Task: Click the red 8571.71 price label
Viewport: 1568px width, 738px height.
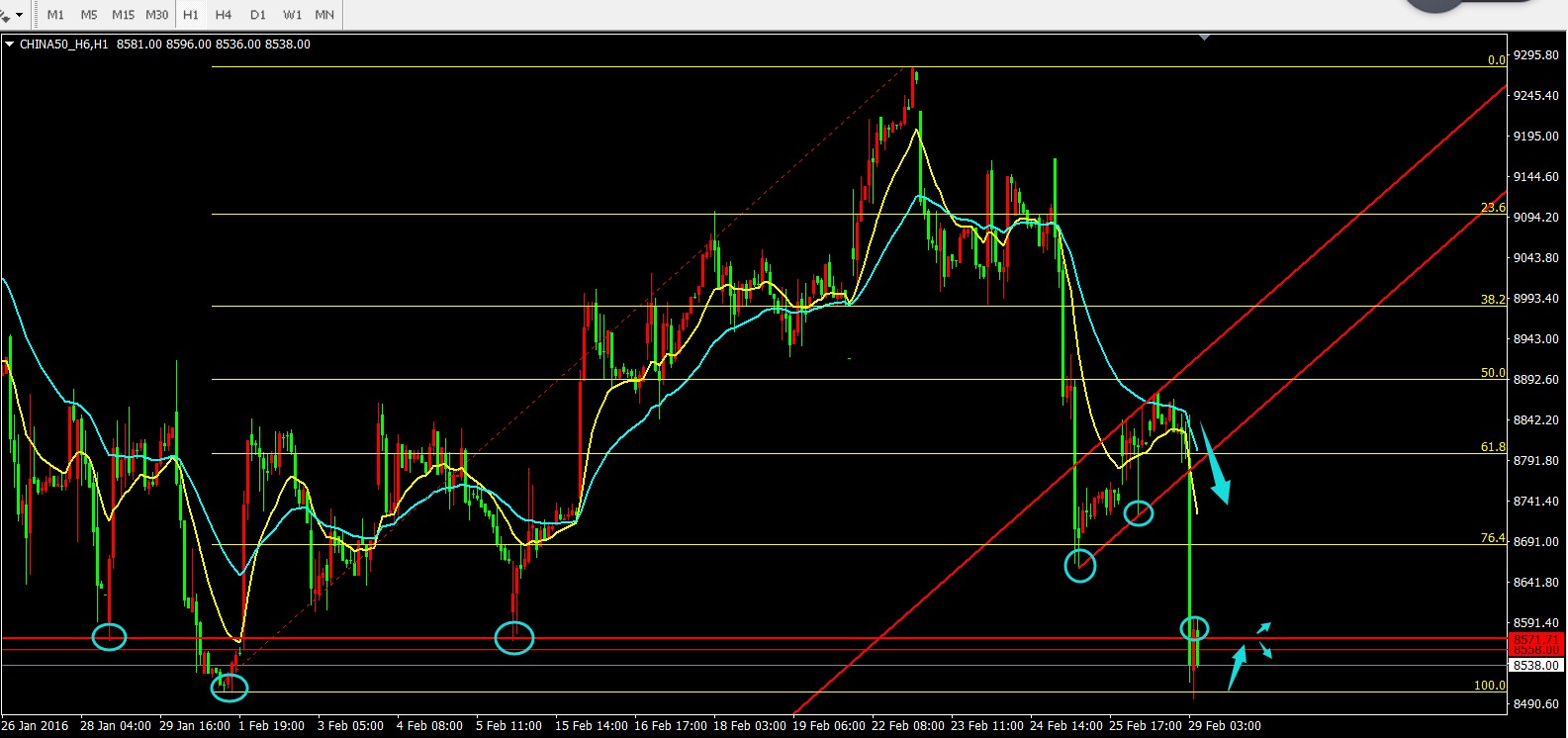Action: [x=1536, y=640]
